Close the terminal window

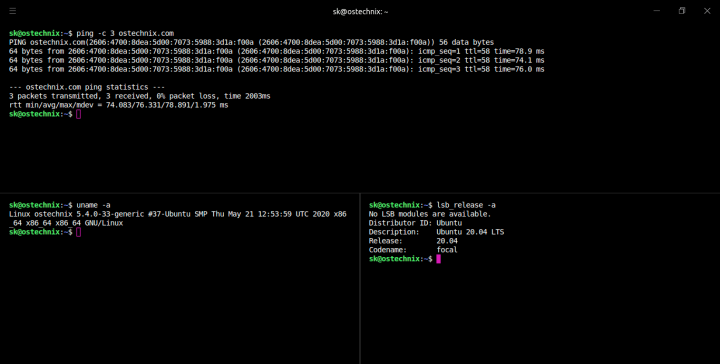point(707,11)
